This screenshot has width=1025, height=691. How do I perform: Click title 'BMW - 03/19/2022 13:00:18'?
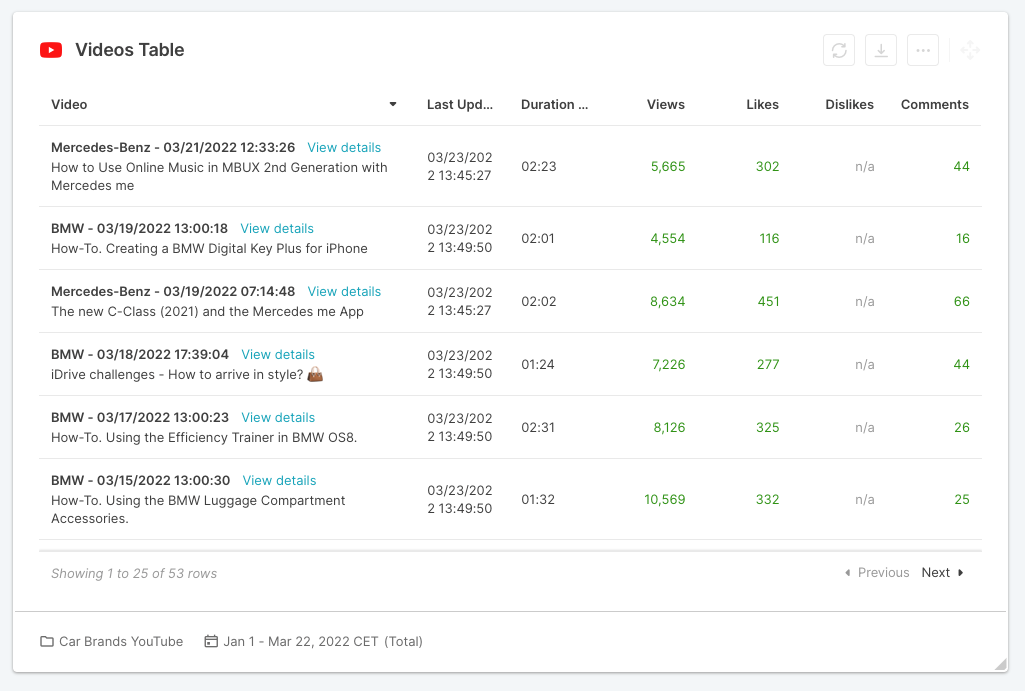click(139, 229)
